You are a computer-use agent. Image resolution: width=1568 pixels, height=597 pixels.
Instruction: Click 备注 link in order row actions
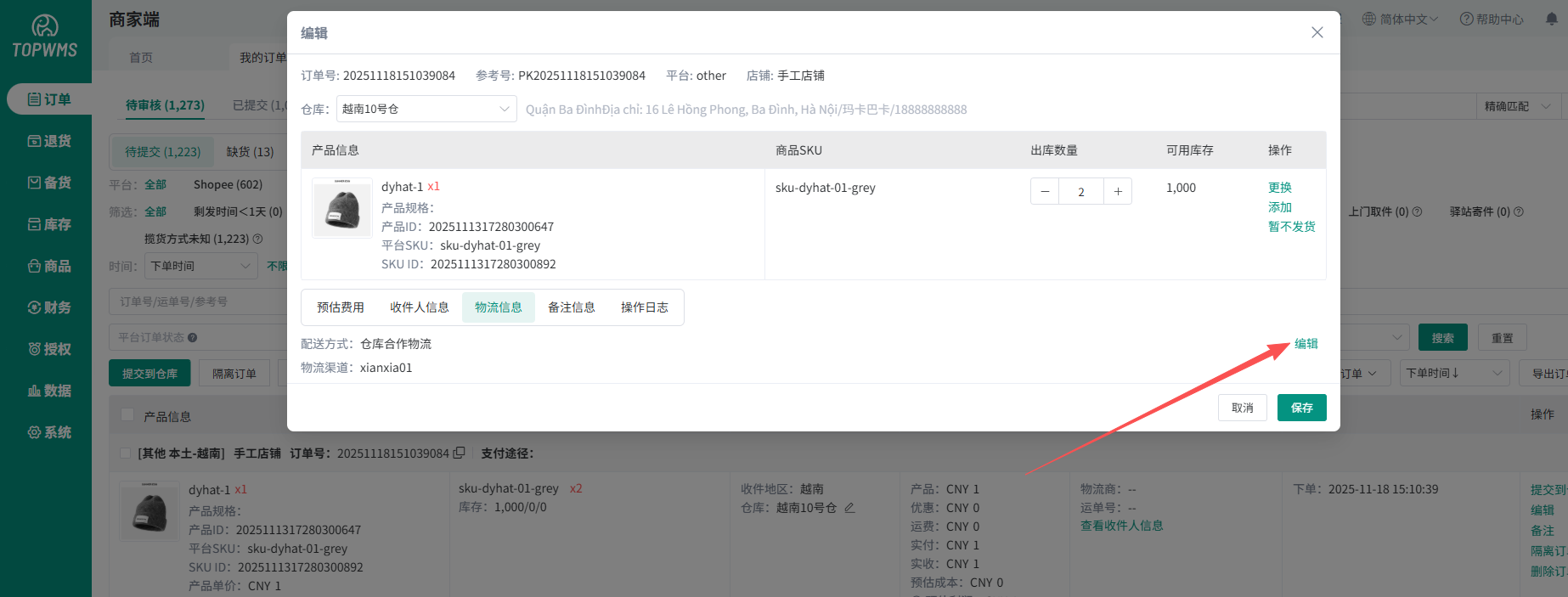tap(1543, 531)
